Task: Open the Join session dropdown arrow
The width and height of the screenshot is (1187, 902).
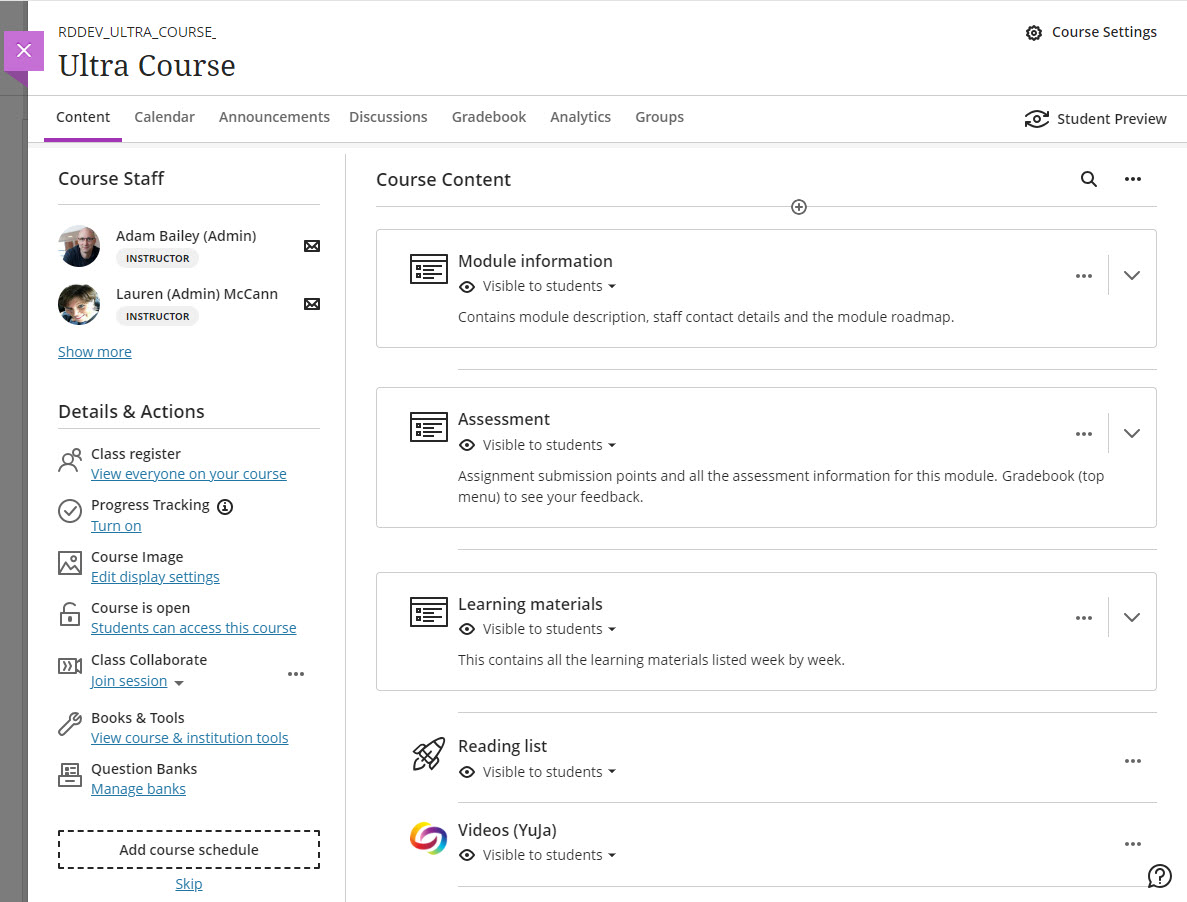Action: click(x=179, y=683)
